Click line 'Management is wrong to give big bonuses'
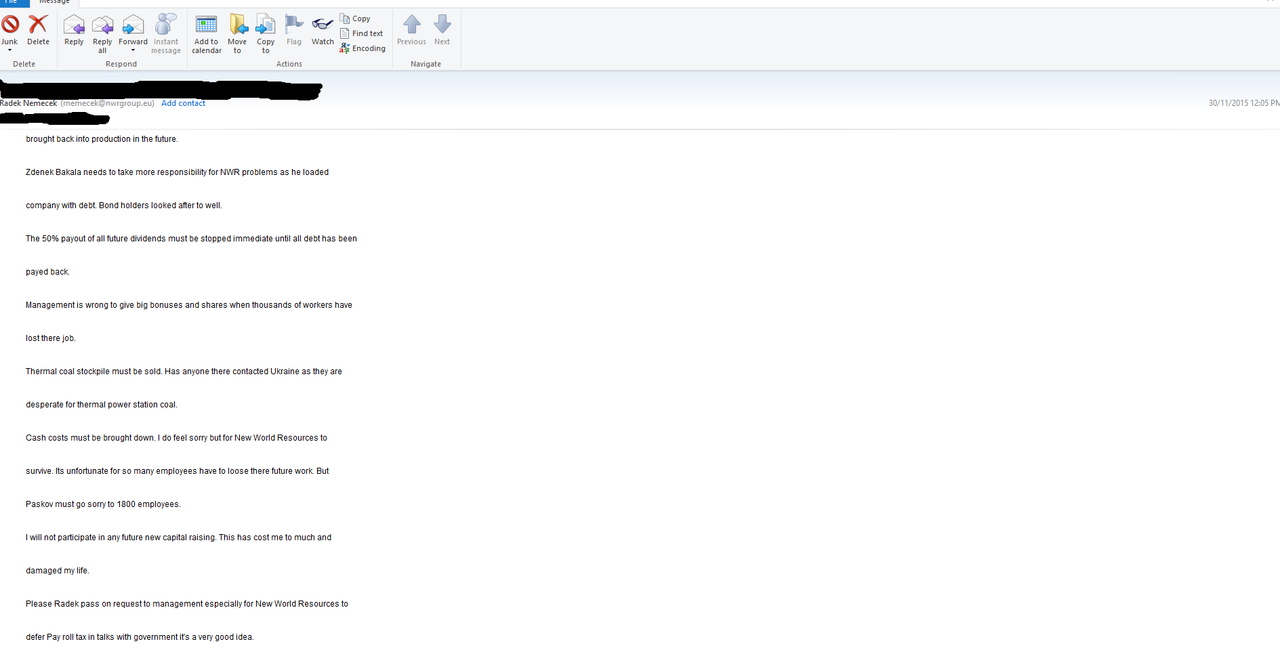Screen dimensions: 1280x661 [x=189, y=305]
